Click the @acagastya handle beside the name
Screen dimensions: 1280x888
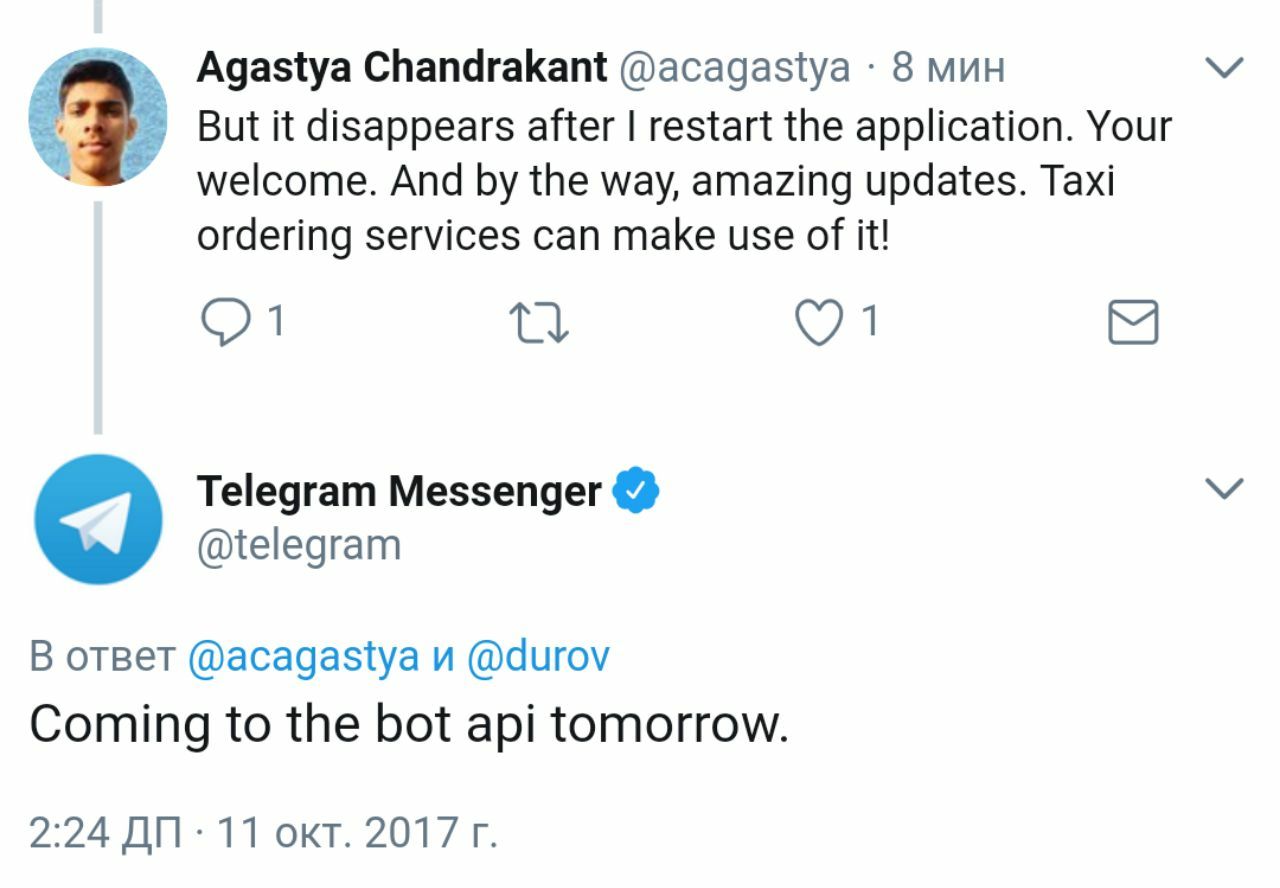[735, 68]
